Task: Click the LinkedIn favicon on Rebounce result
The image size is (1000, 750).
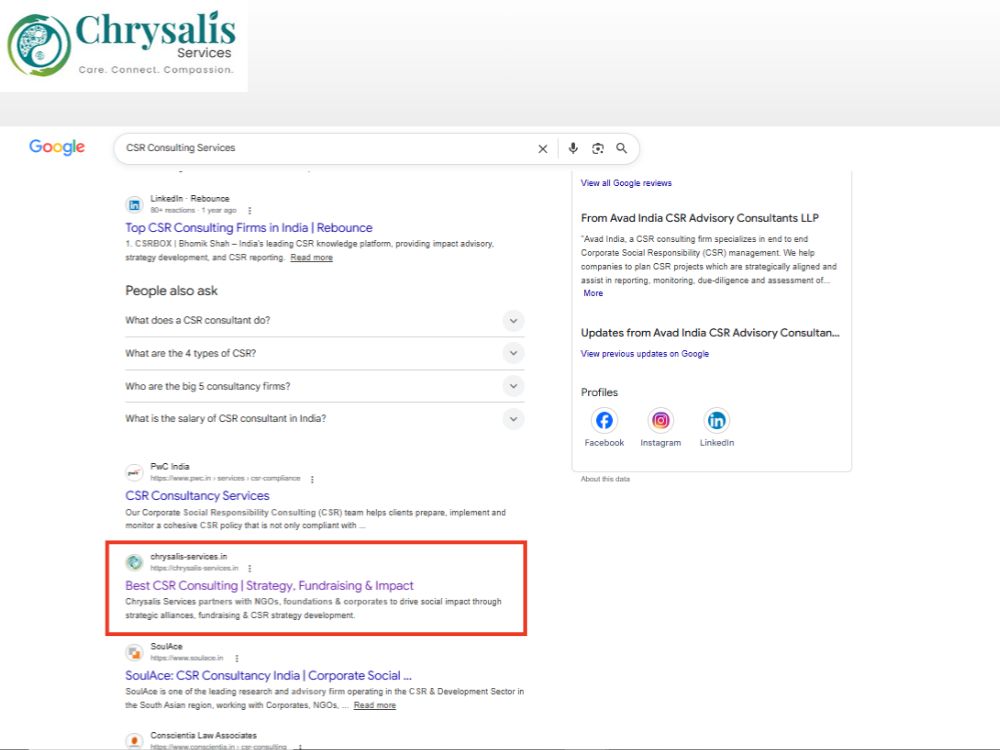Action: coord(134,205)
